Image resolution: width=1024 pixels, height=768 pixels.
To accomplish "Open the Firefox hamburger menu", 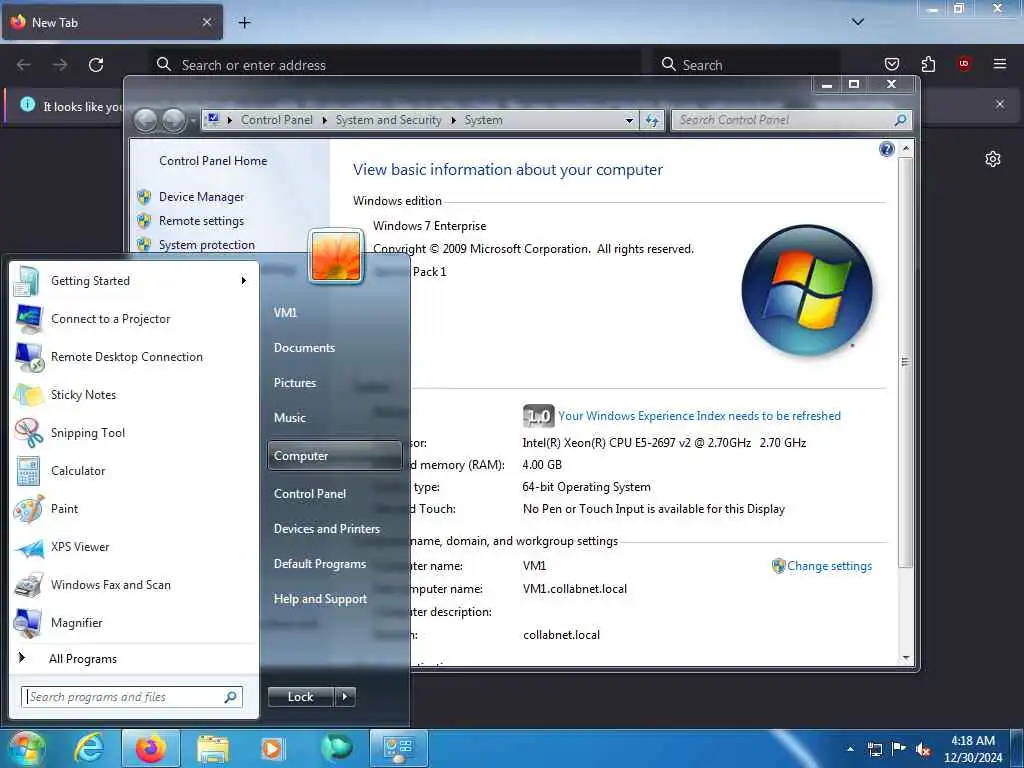I will [x=999, y=64].
